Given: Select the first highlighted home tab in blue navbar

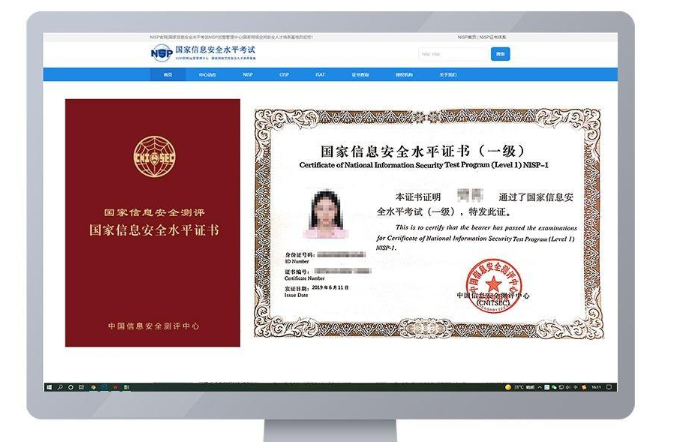Looking at the screenshot, I should coord(168,75).
